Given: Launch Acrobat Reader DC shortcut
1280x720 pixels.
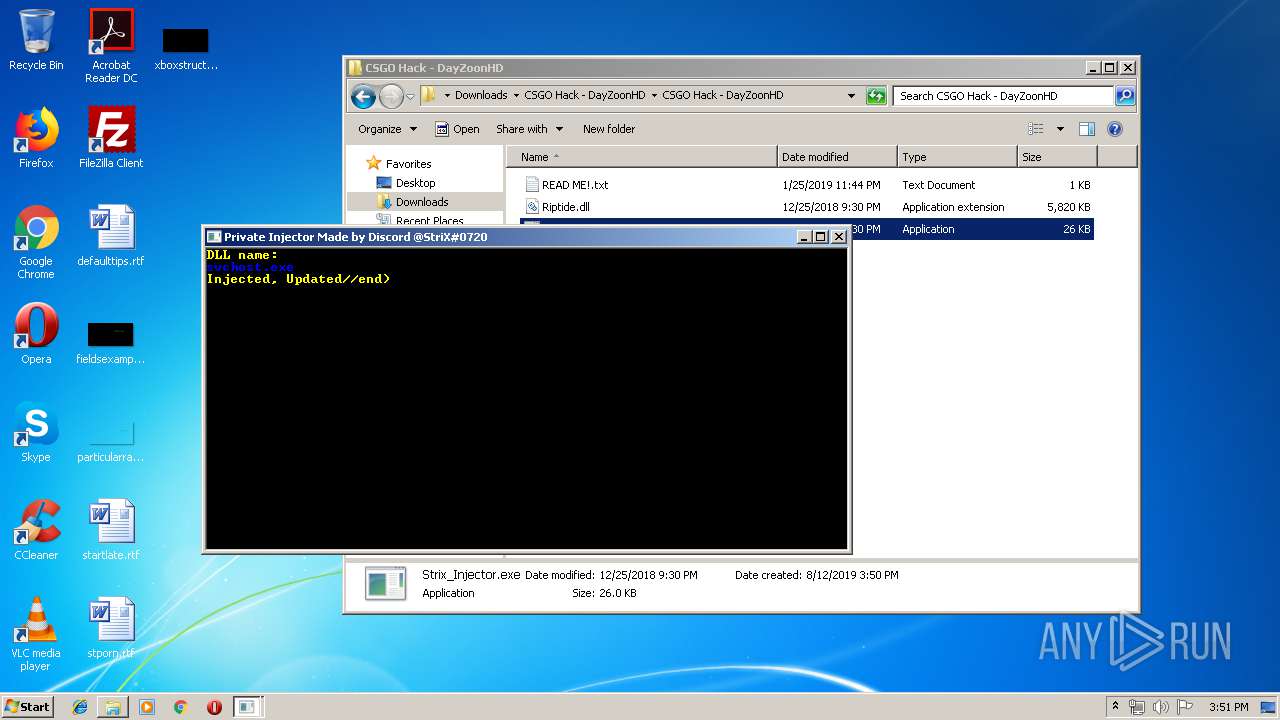Looking at the screenshot, I should (111, 46).
